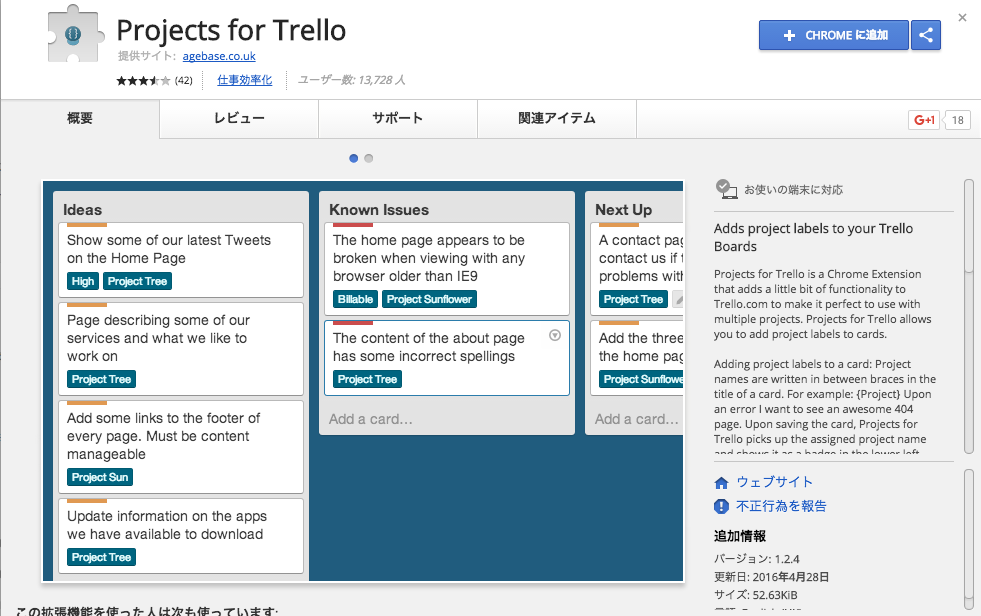Open the 仕事効率化 category link

[244, 80]
